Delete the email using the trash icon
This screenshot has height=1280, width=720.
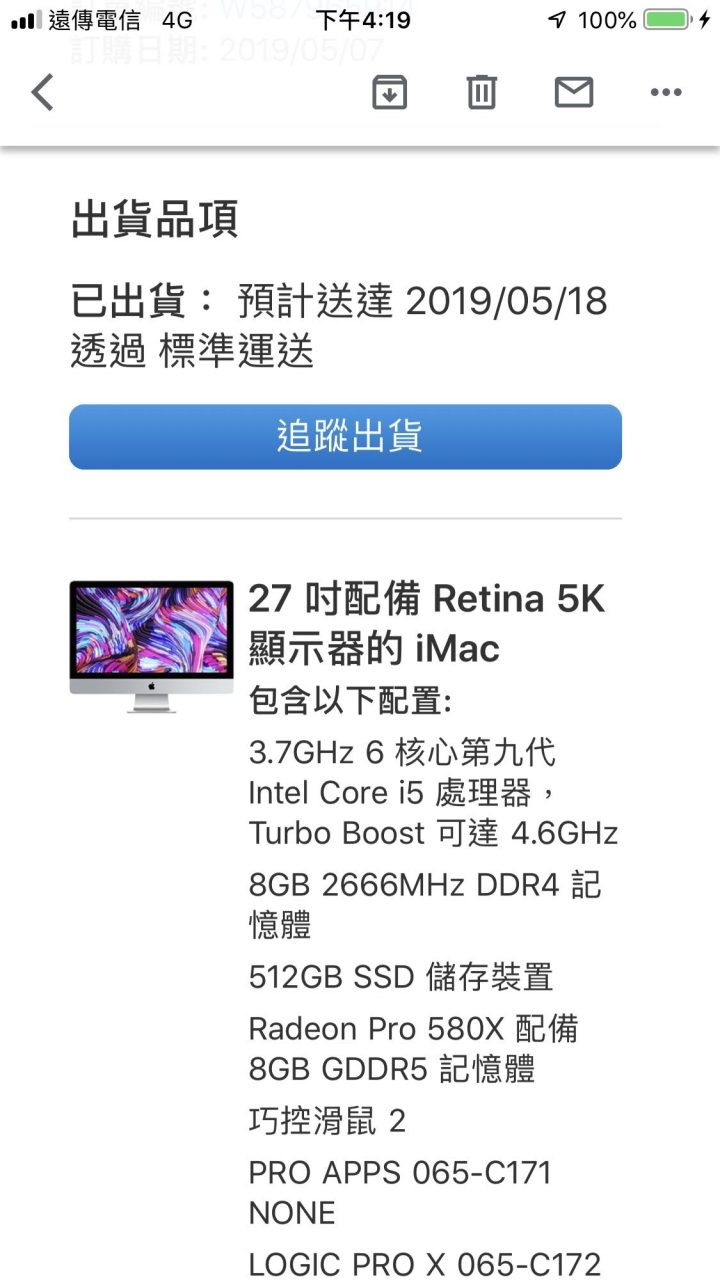coord(481,92)
